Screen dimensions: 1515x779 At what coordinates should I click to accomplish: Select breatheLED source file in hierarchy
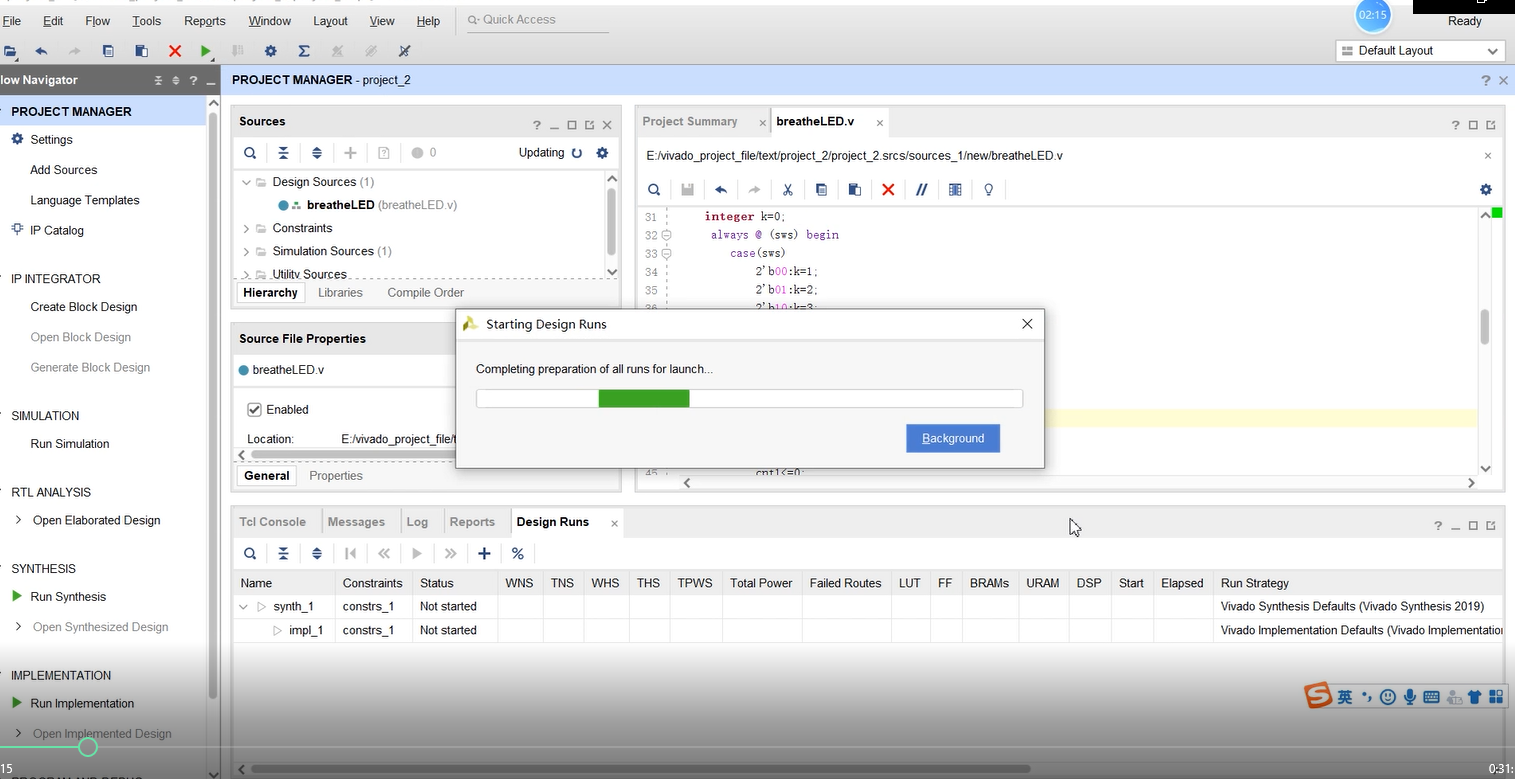tap(381, 205)
